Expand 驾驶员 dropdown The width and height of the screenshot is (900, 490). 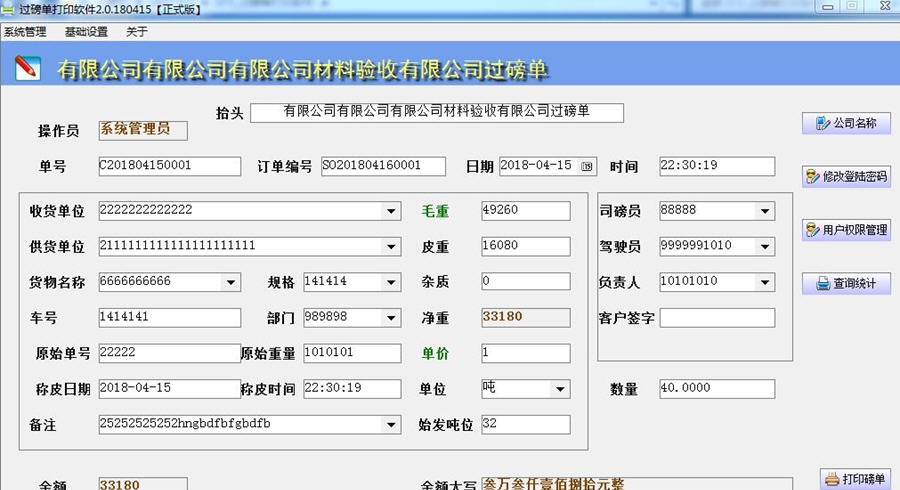click(765, 247)
